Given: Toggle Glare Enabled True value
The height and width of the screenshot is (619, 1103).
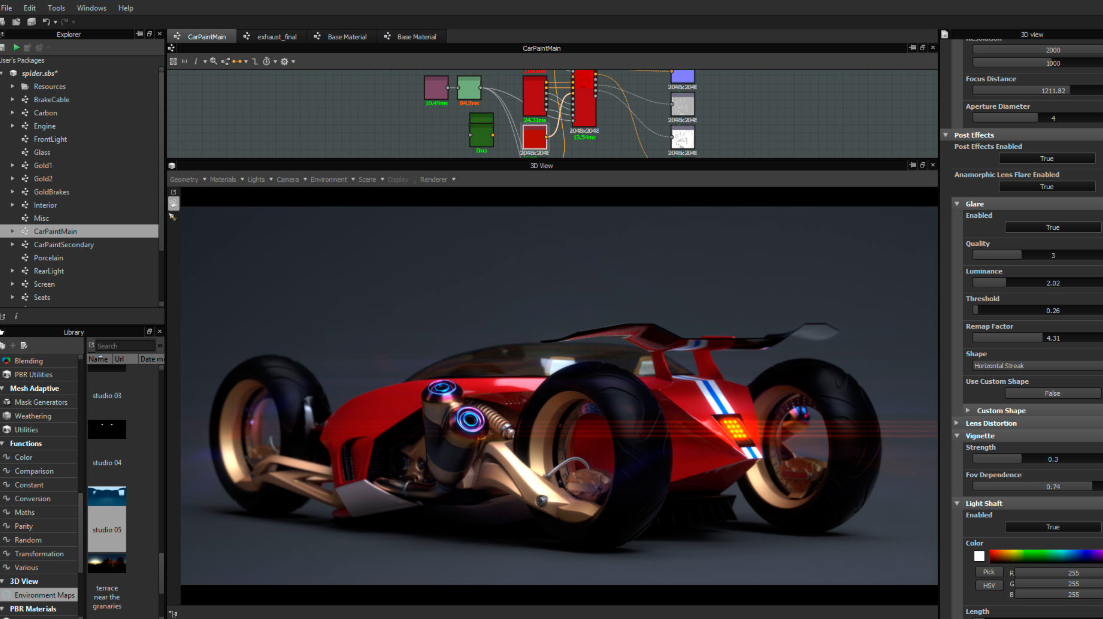Looking at the screenshot, I should click(1052, 227).
